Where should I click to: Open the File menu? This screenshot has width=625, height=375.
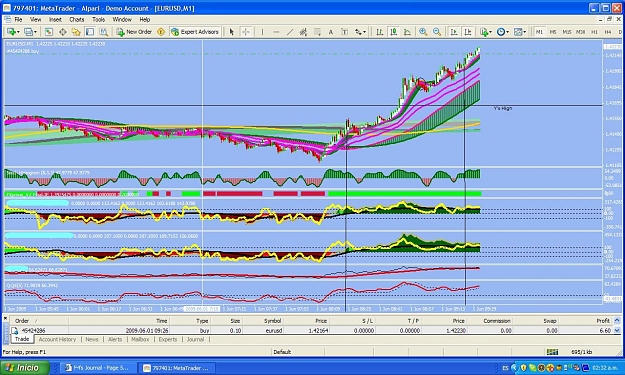click(18, 20)
